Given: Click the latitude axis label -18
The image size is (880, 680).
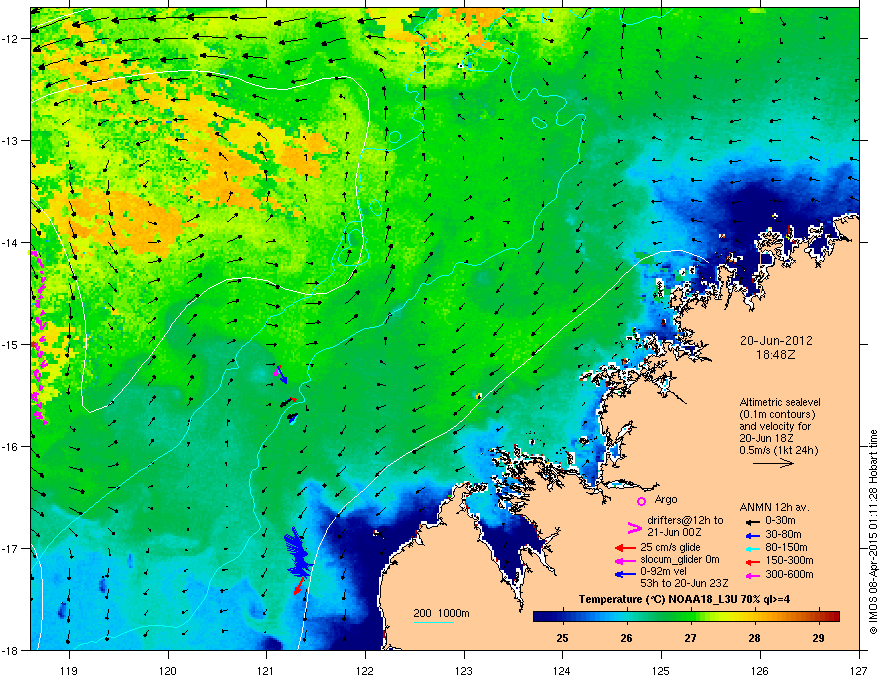Looking at the screenshot, I should tap(11, 650).
